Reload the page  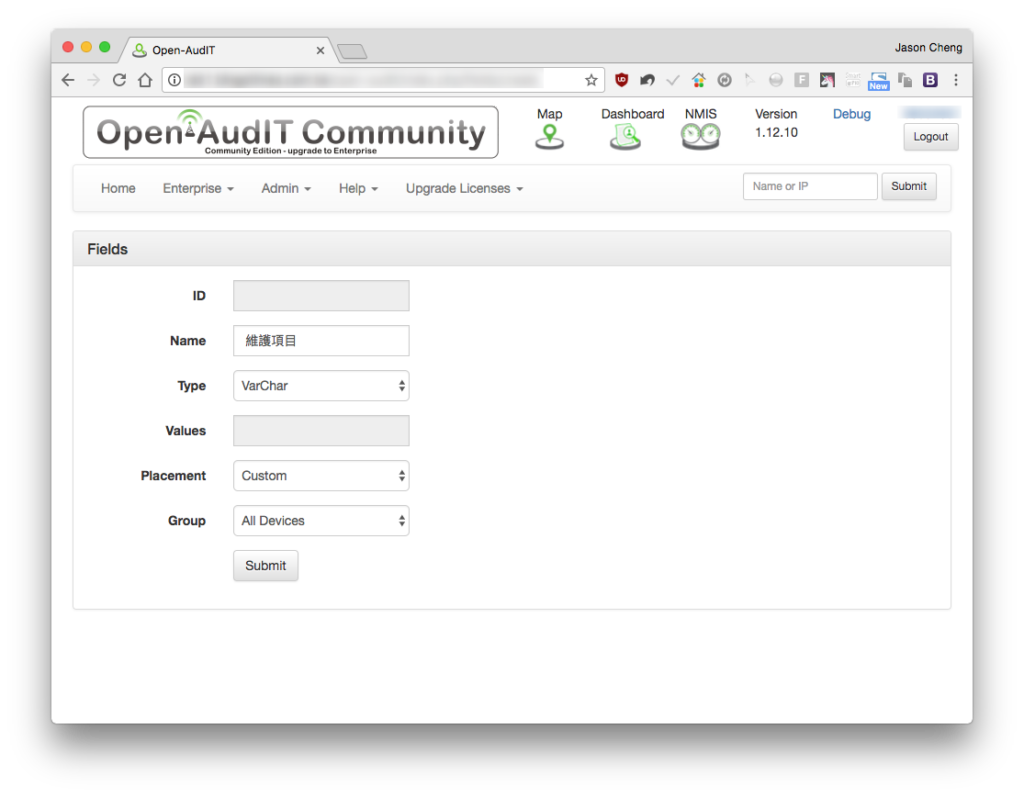pyautogui.click(x=119, y=80)
